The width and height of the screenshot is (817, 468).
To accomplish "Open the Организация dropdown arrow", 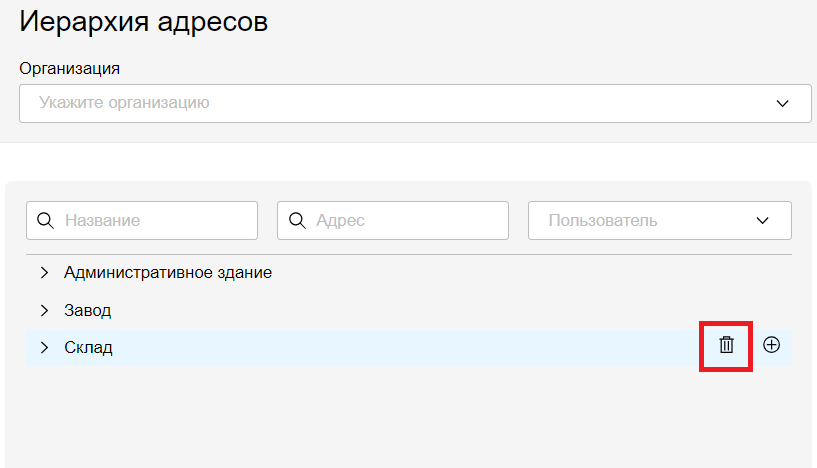I will pyautogui.click(x=783, y=103).
